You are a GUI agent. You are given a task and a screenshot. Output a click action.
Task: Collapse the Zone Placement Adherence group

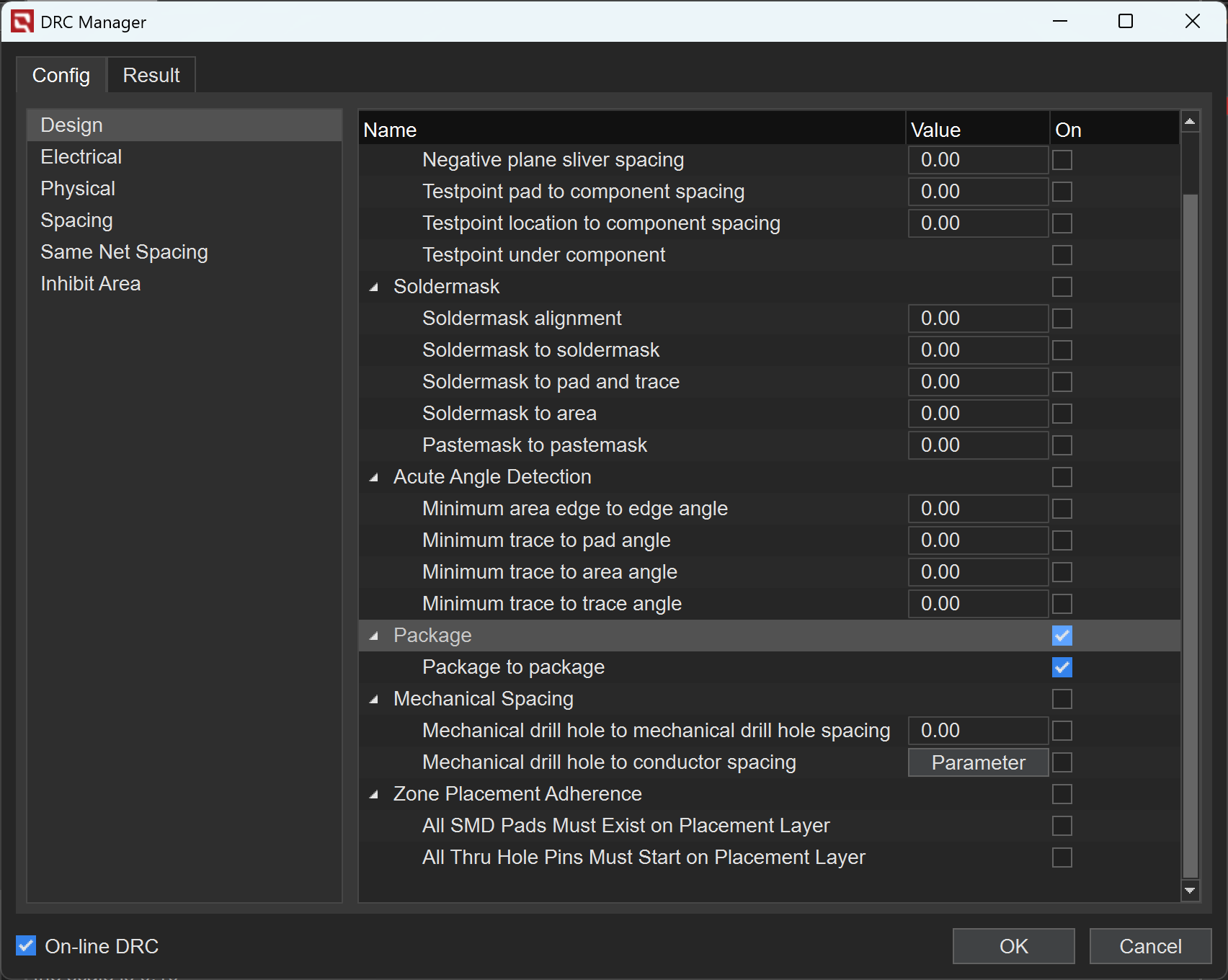374,795
